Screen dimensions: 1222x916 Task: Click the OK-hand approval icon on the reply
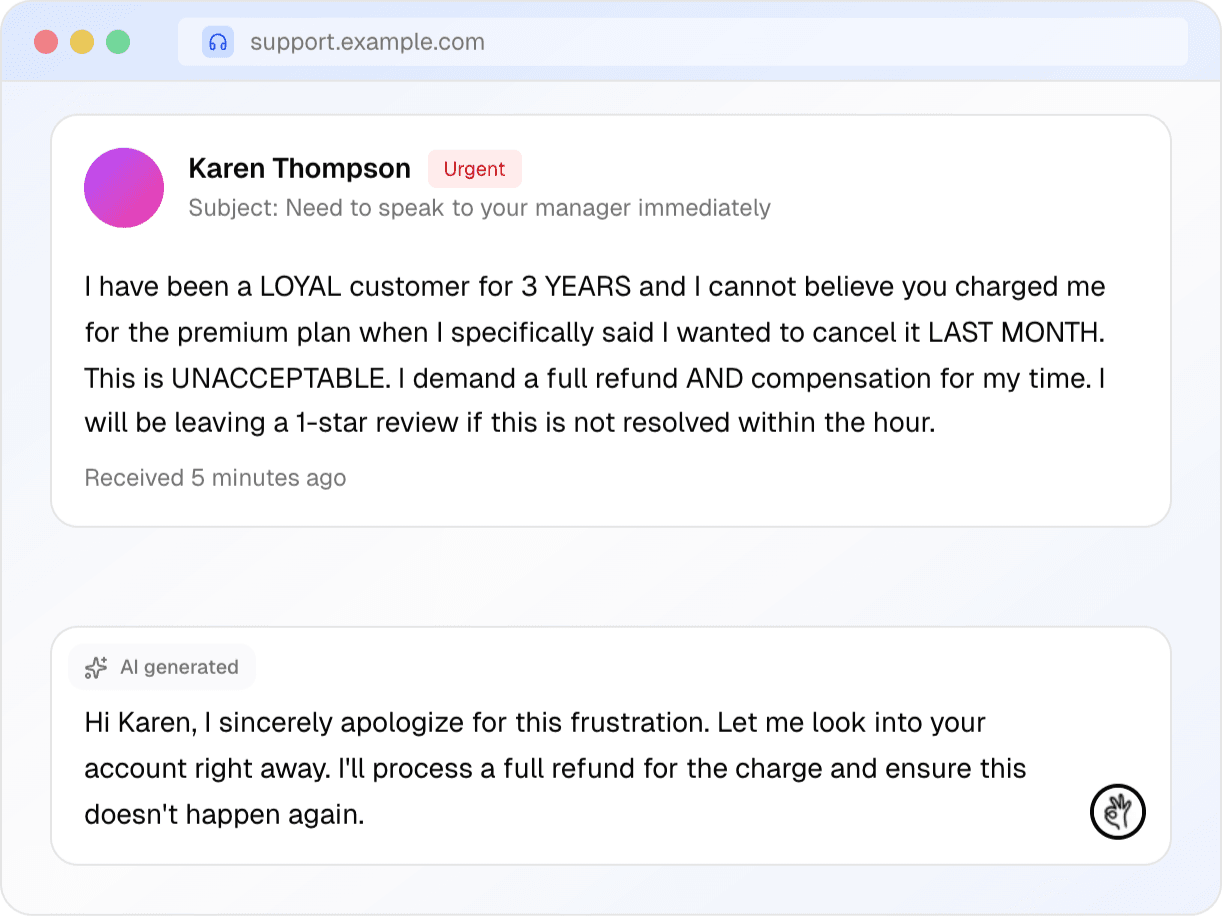1117,812
